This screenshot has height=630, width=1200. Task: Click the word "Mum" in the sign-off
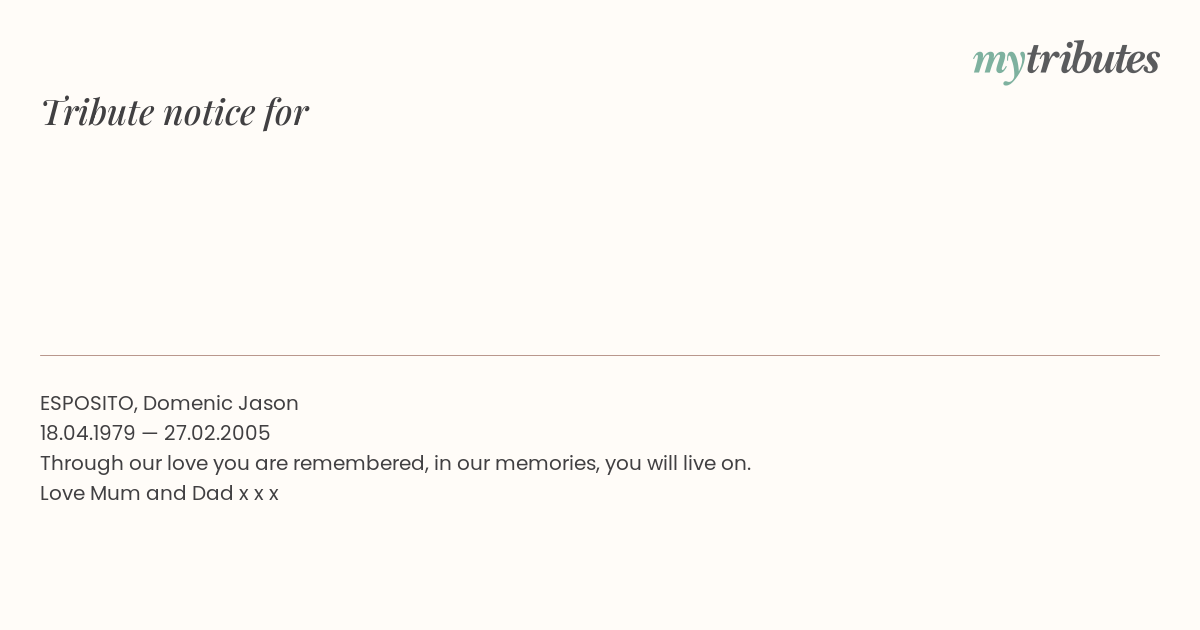pyautogui.click(x=115, y=493)
